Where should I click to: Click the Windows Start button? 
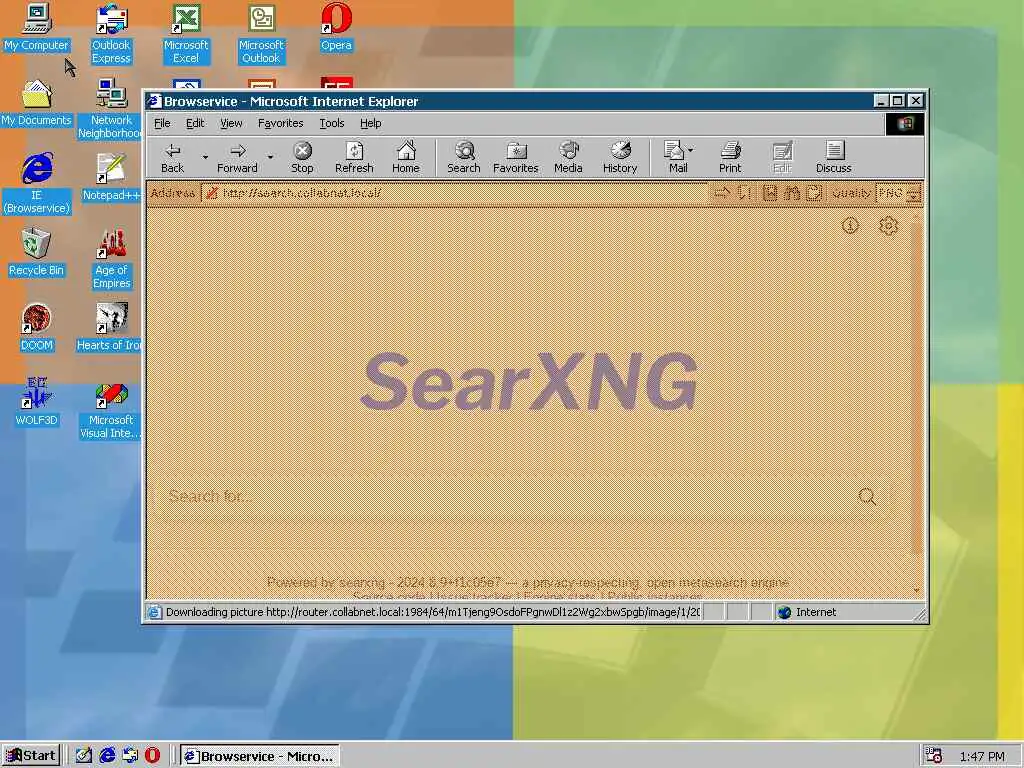point(31,756)
